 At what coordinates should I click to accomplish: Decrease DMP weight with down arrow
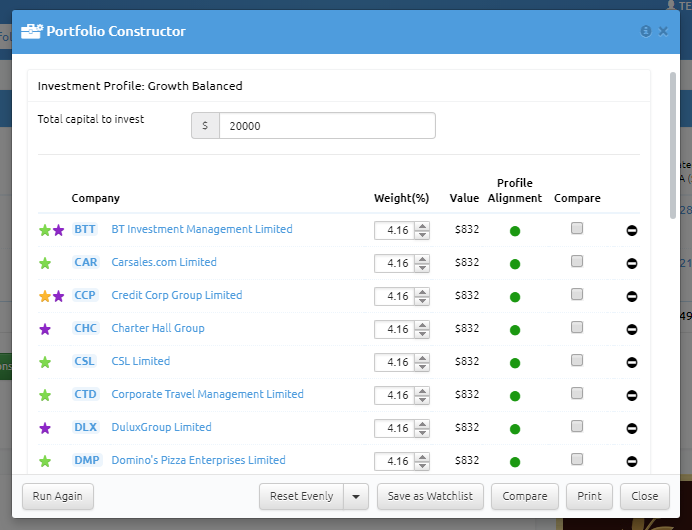pyautogui.click(x=422, y=466)
